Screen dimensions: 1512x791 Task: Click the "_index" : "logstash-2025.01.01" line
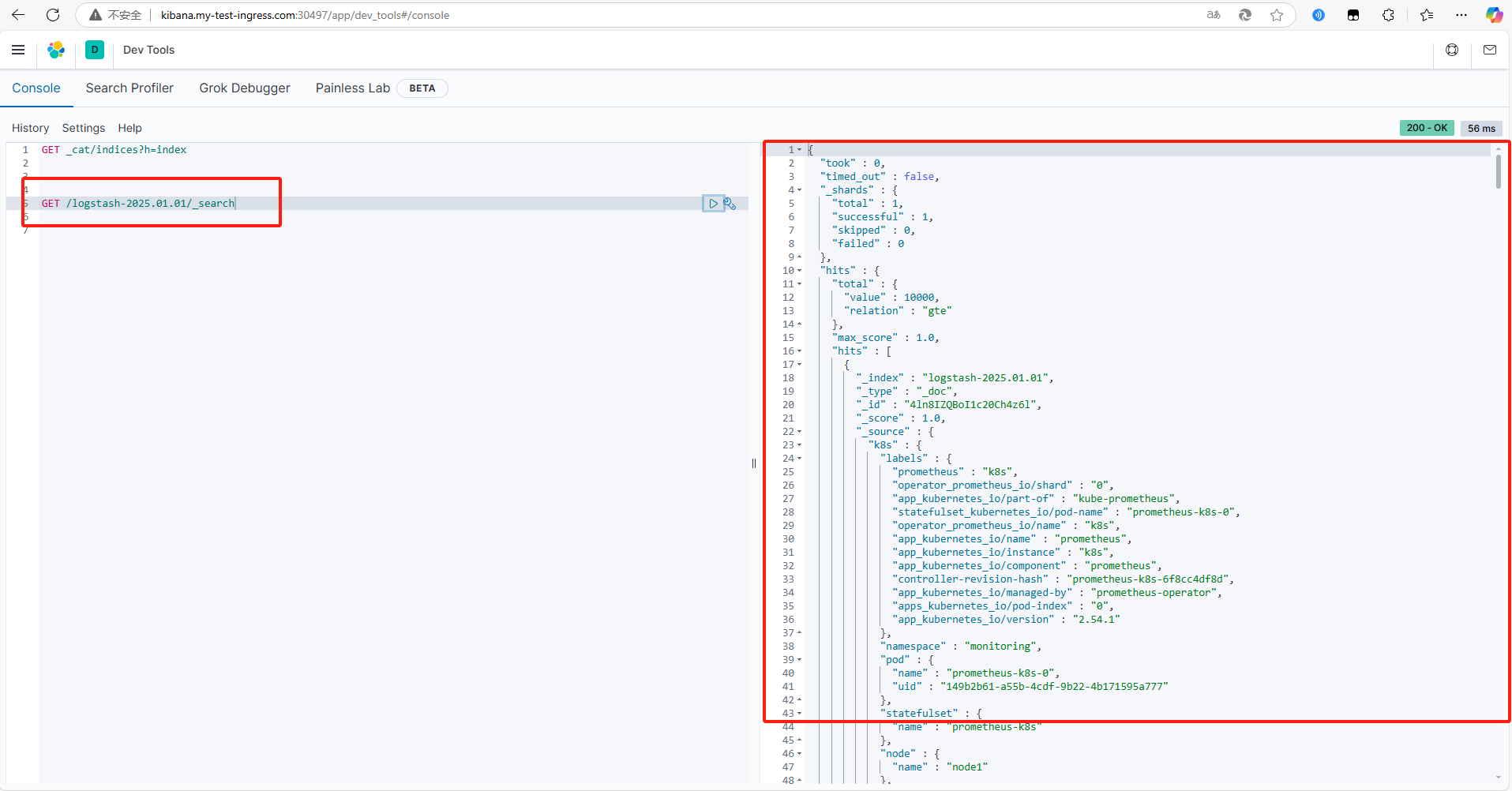[955, 378]
